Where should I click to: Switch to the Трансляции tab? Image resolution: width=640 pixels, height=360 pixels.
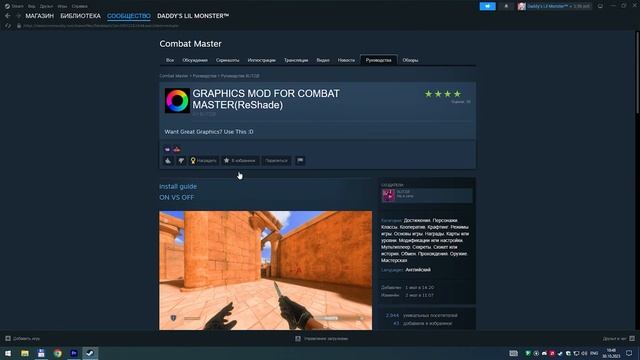click(x=296, y=60)
